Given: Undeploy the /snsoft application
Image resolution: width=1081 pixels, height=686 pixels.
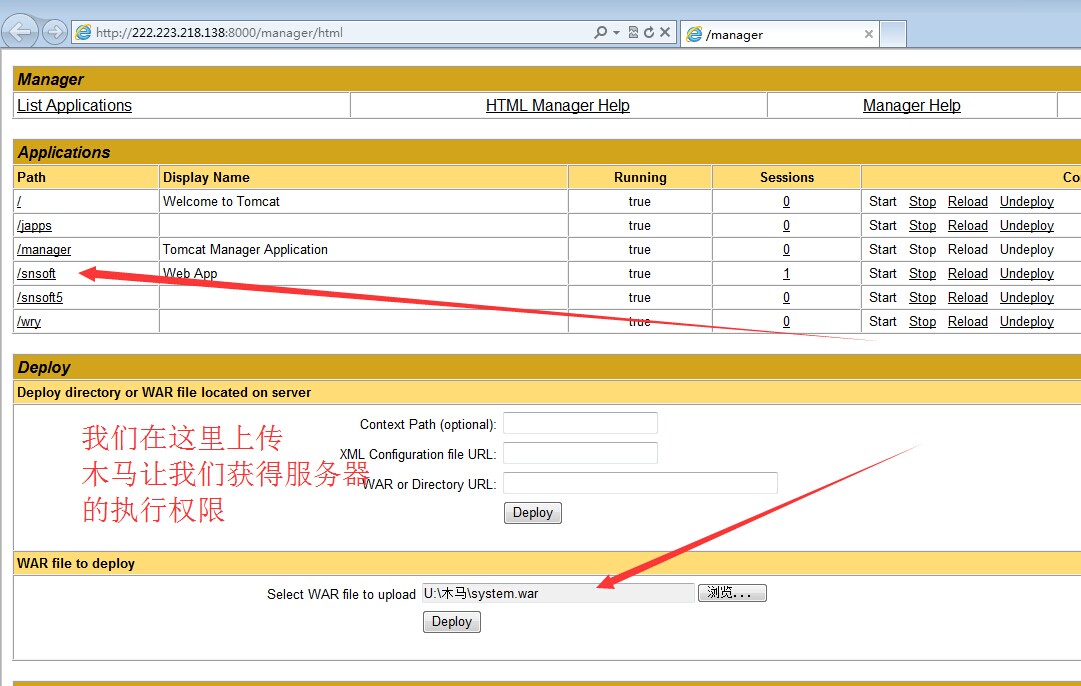Looking at the screenshot, I should pyautogui.click(x=1027, y=274).
